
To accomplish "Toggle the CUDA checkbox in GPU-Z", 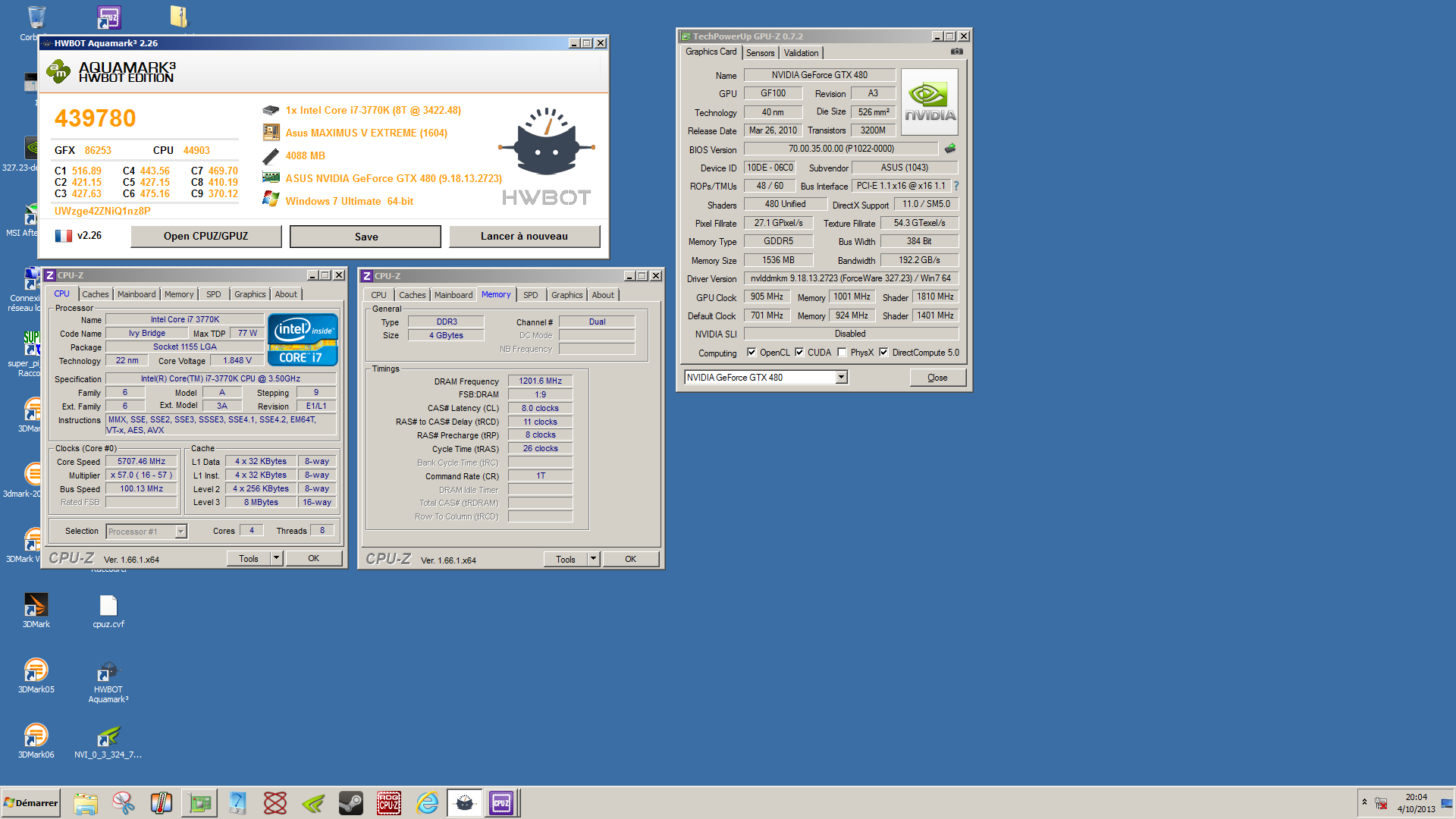I will pos(799,353).
